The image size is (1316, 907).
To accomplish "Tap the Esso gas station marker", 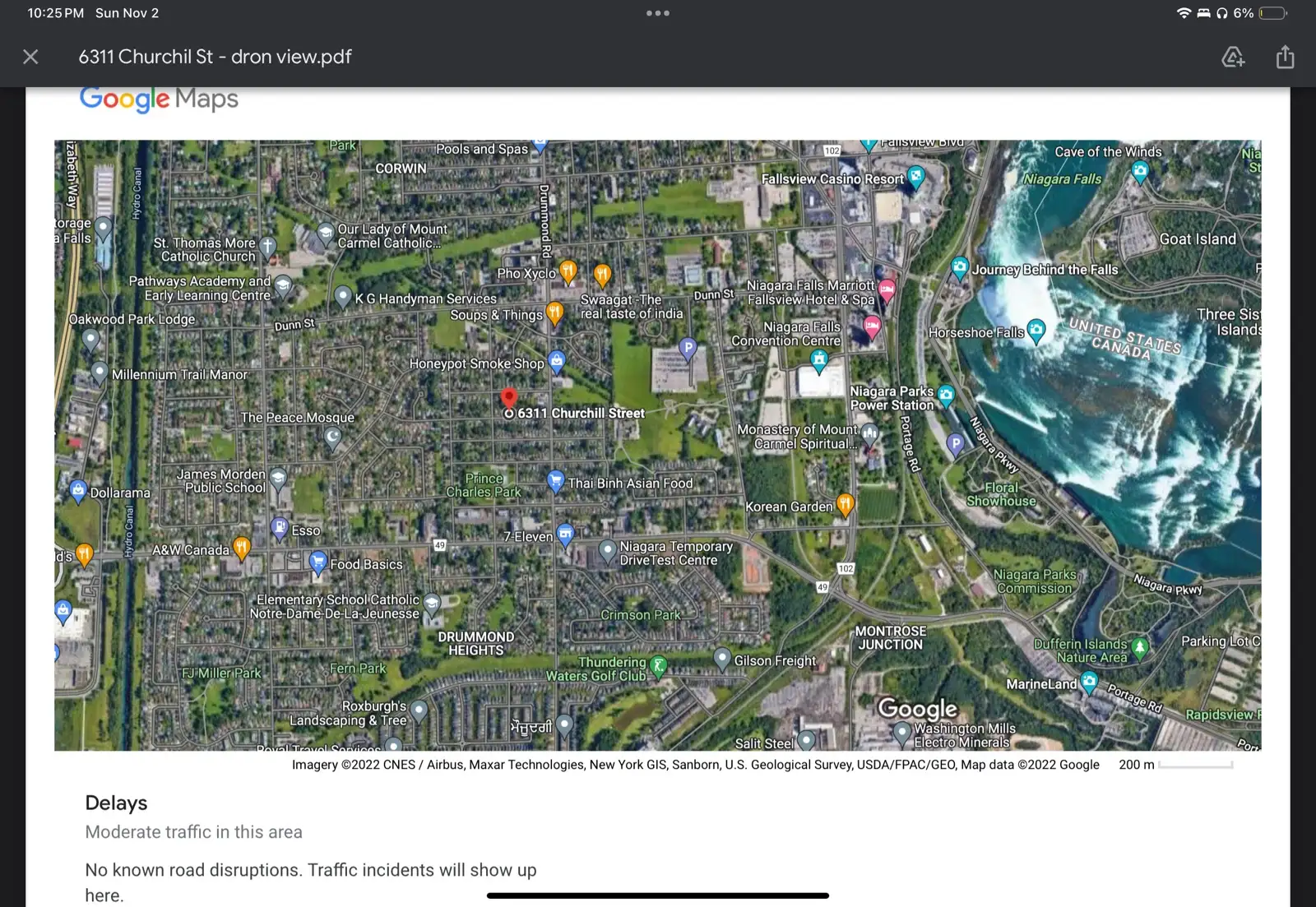I will 280,527.
